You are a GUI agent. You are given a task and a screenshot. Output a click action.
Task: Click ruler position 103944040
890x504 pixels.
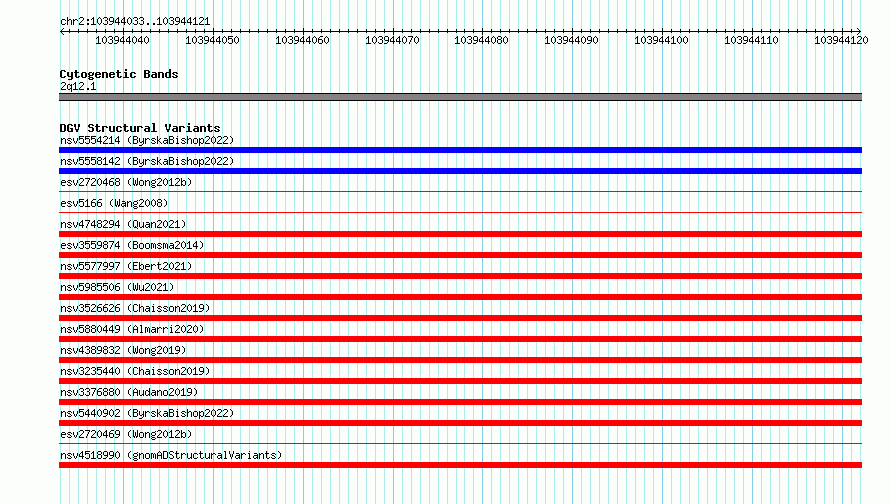pos(123,40)
